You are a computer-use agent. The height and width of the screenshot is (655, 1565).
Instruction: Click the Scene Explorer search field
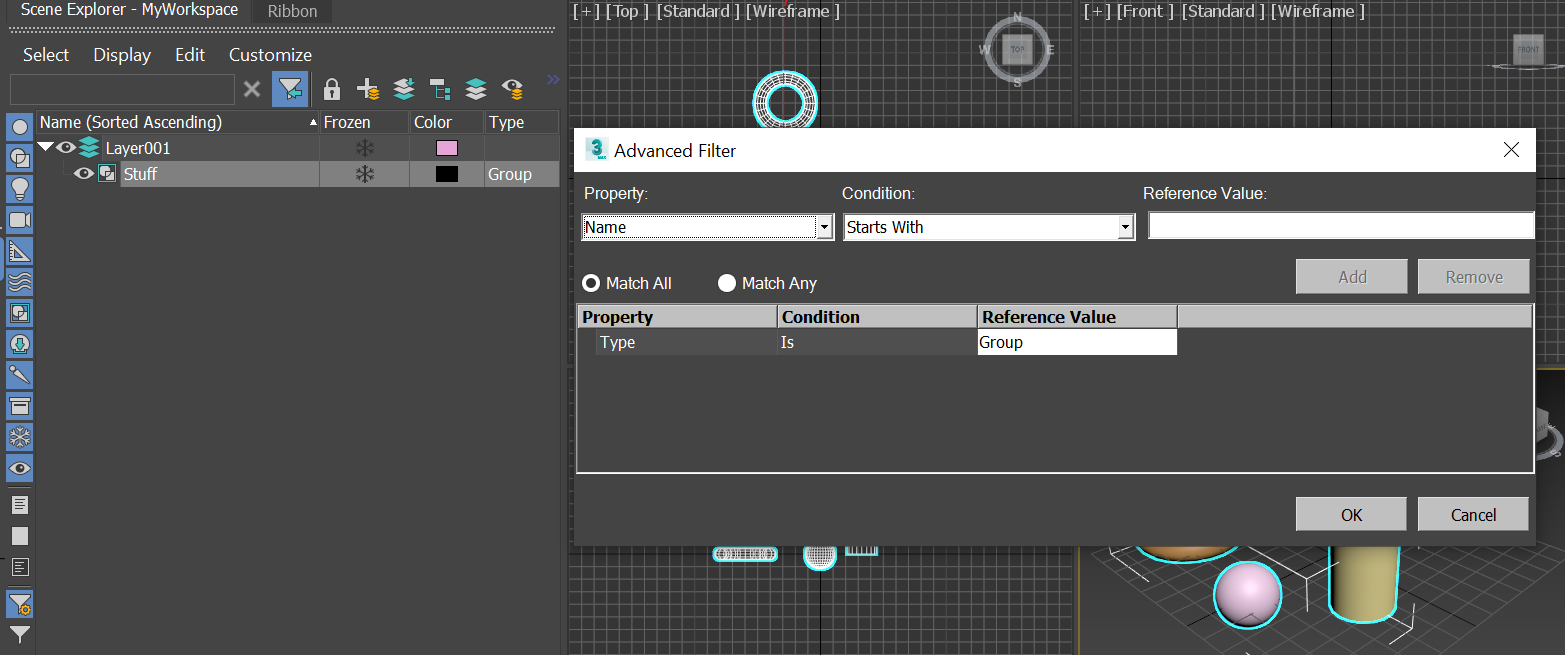point(122,89)
